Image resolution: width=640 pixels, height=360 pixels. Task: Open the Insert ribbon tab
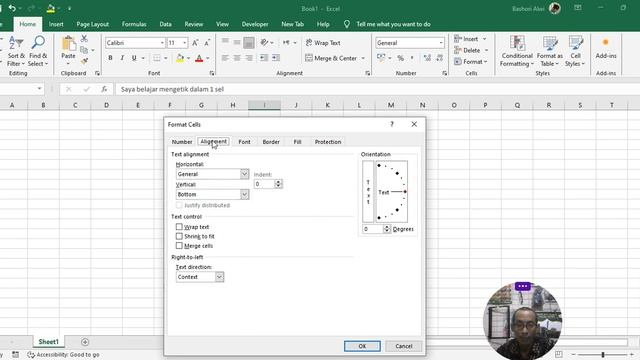[x=56, y=24]
